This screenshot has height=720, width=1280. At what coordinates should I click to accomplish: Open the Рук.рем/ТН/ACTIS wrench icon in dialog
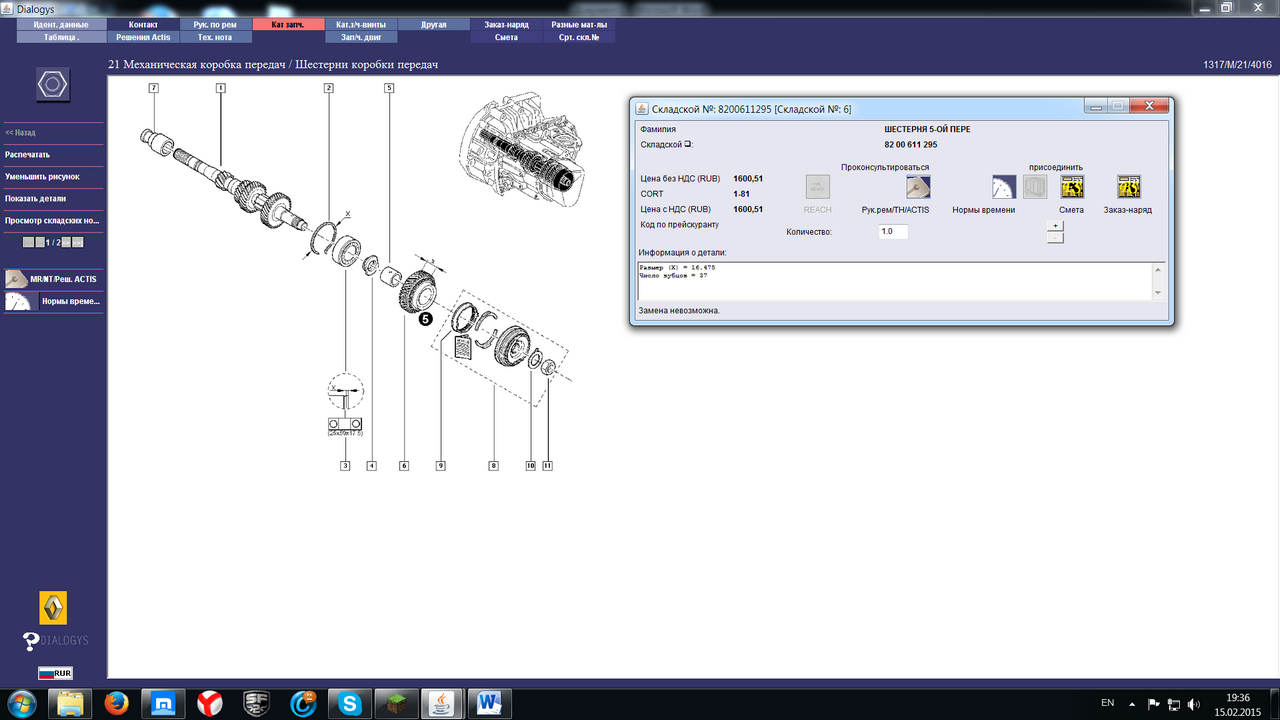point(918,186)
